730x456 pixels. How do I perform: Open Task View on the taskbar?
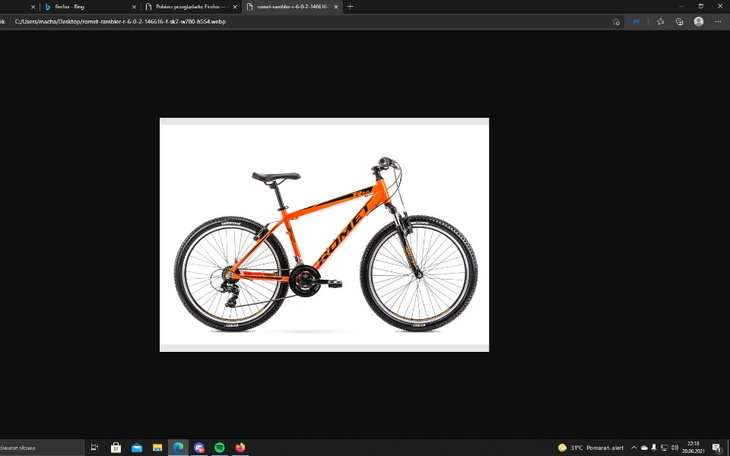click(x=95, y=448)
